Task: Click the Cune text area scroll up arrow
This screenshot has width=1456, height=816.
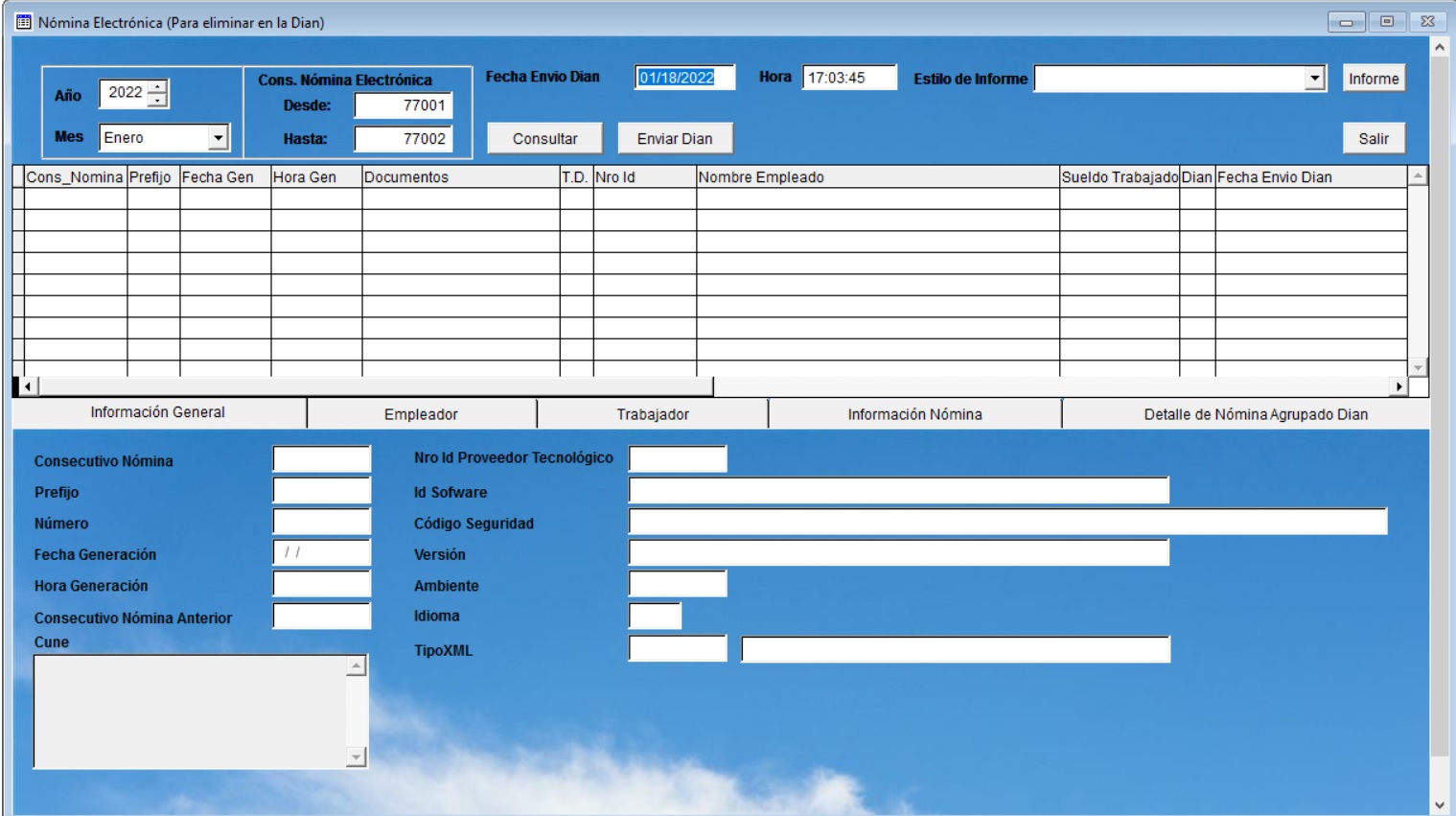Action: 357,665
